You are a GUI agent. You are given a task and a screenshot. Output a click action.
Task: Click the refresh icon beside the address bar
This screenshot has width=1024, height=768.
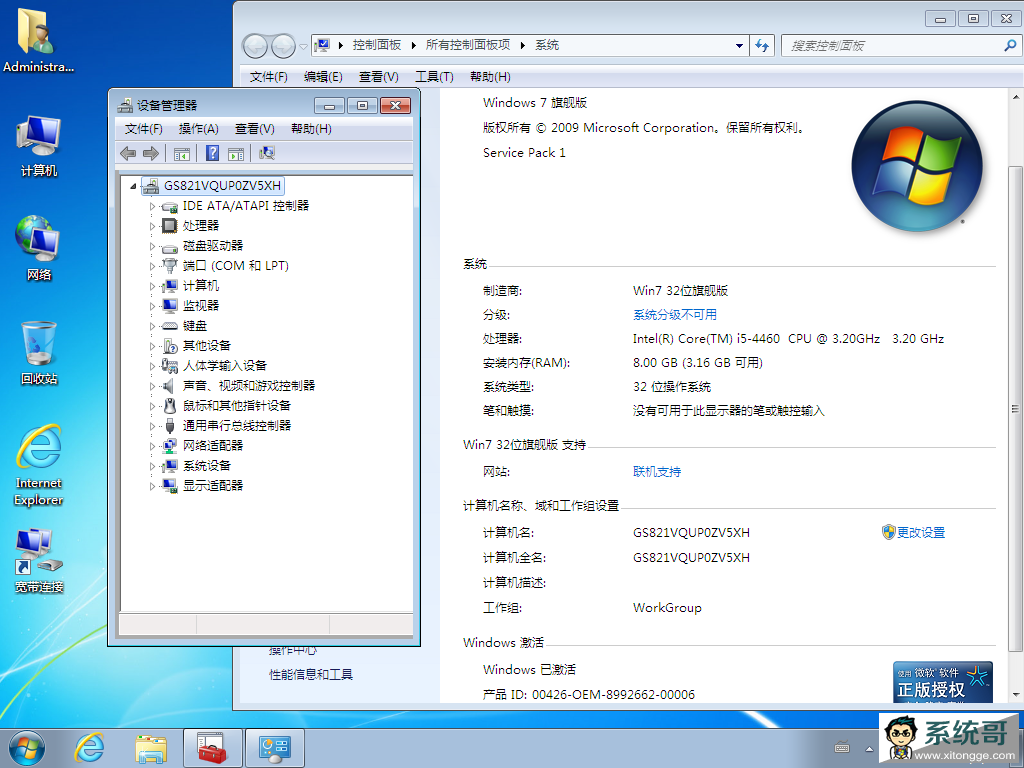click(x=761, y=45)
